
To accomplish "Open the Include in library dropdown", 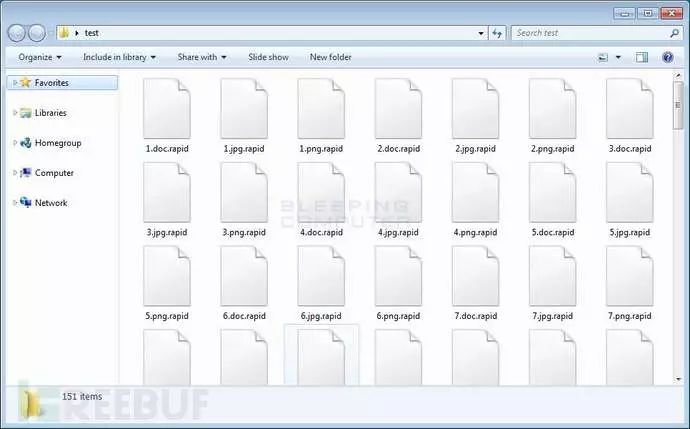I will (120, 57).
